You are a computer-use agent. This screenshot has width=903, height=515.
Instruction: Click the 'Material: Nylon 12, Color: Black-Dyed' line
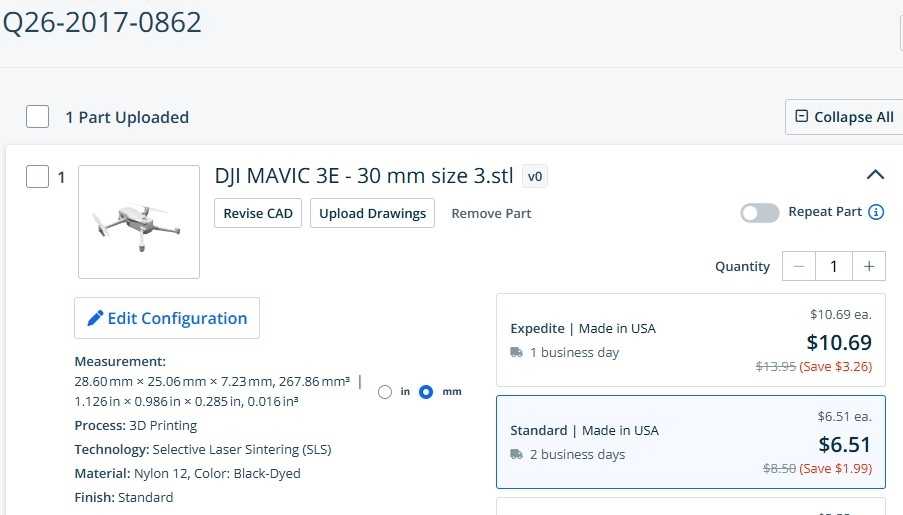(187, 474)
